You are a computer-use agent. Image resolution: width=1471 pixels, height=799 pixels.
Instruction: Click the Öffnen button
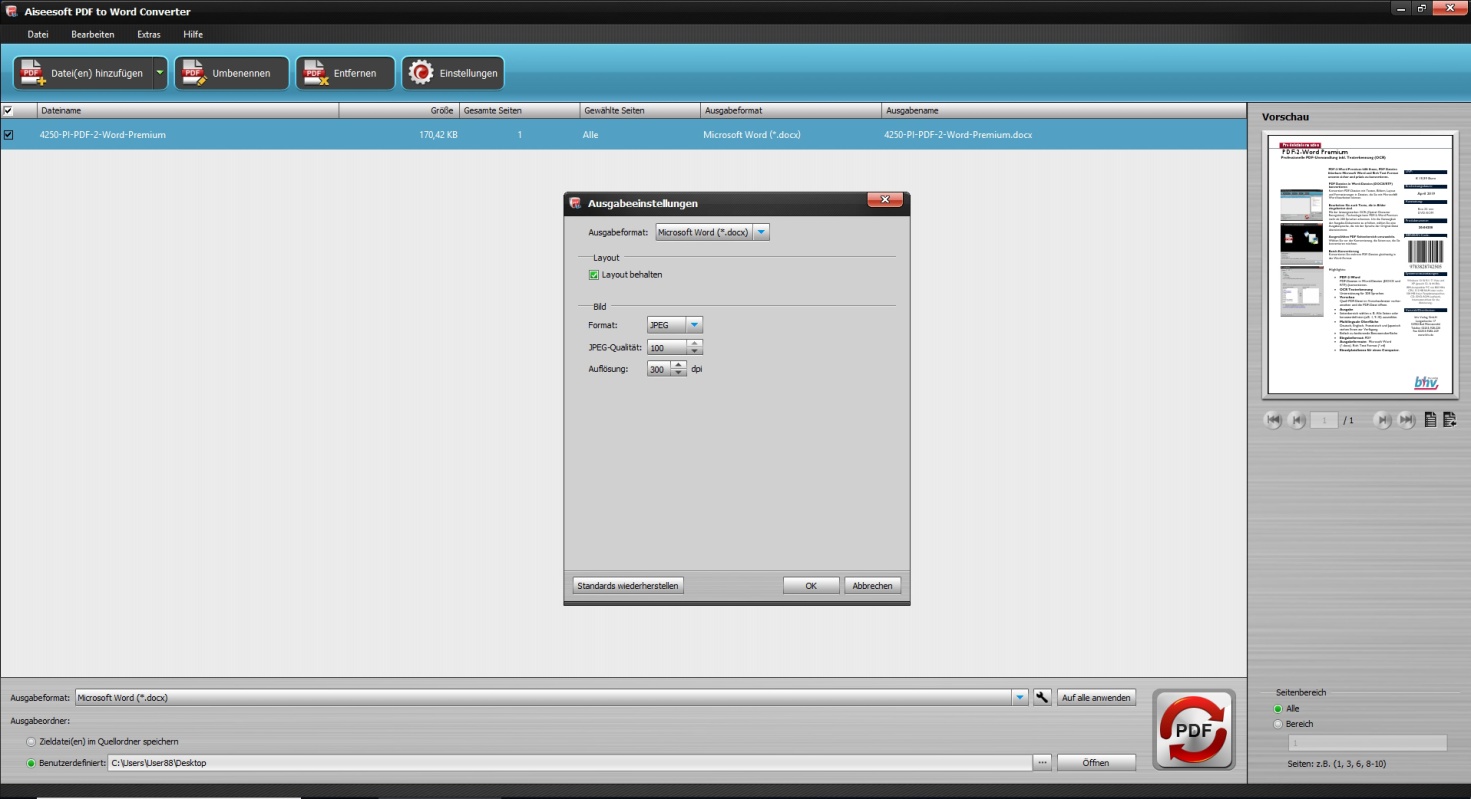1096,763
